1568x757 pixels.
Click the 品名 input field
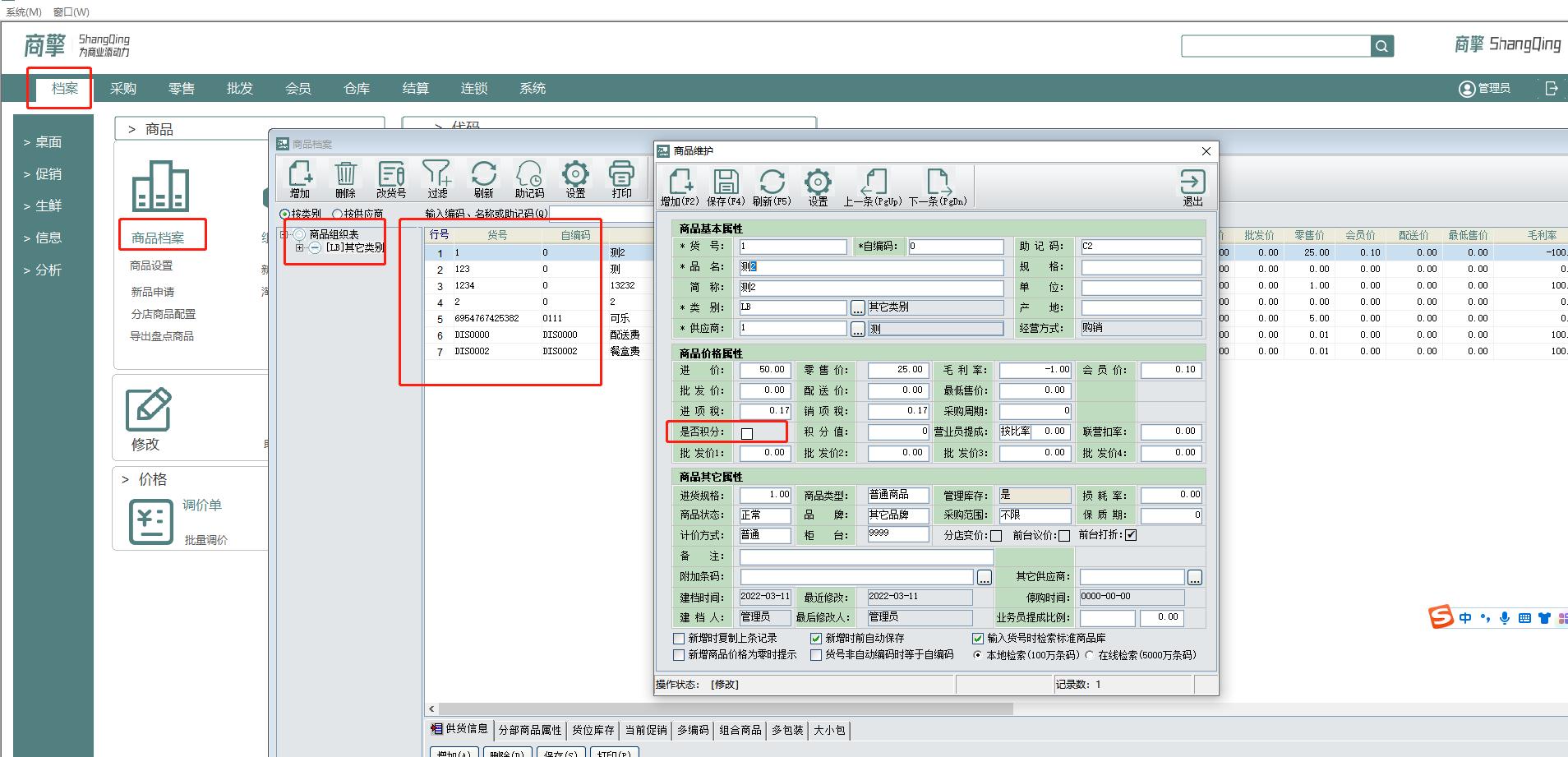pyautogui.click(x=871, y=267)
